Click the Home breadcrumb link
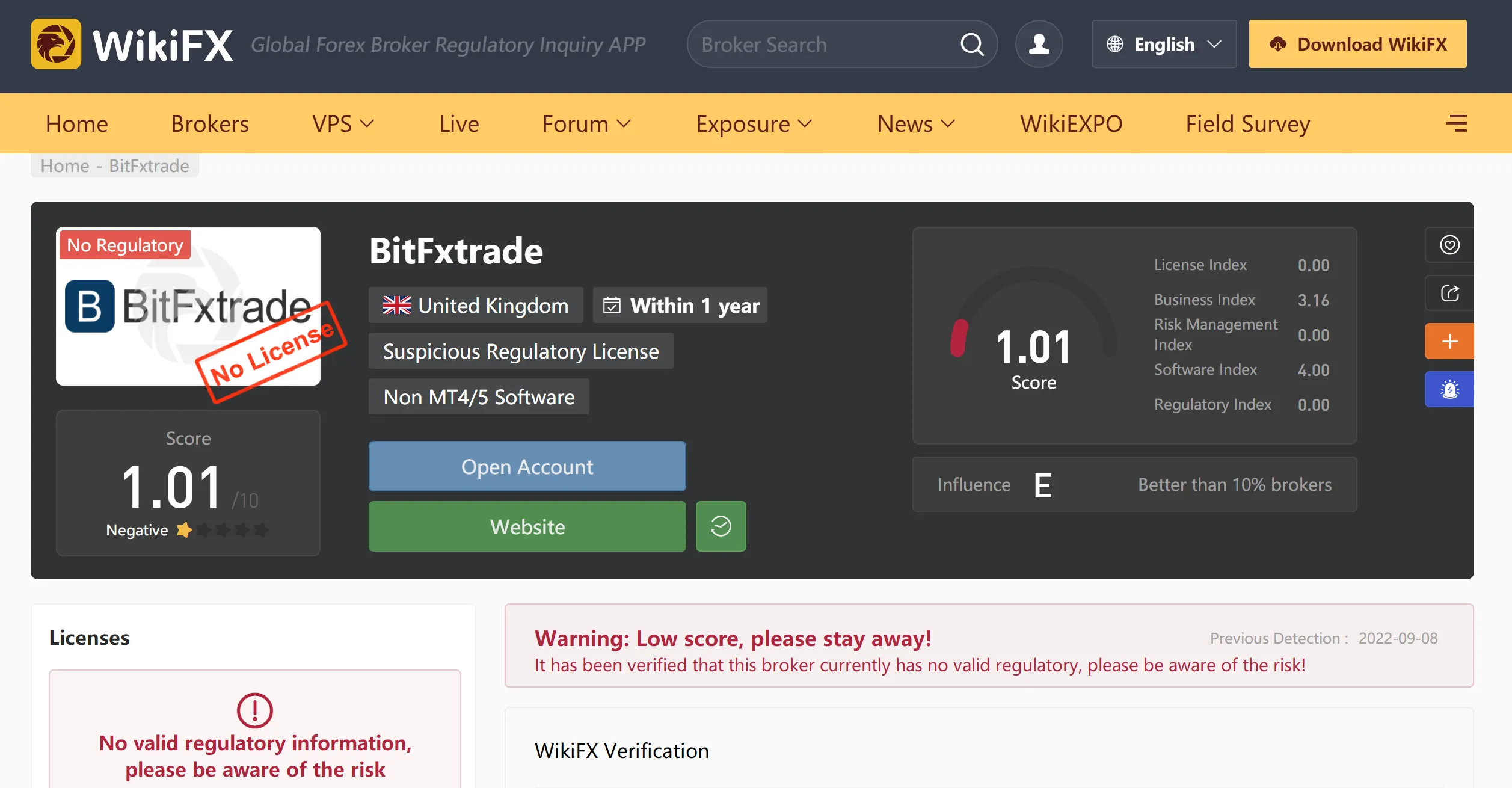This screenshot has width=1512, height=788. click(65, 166)
